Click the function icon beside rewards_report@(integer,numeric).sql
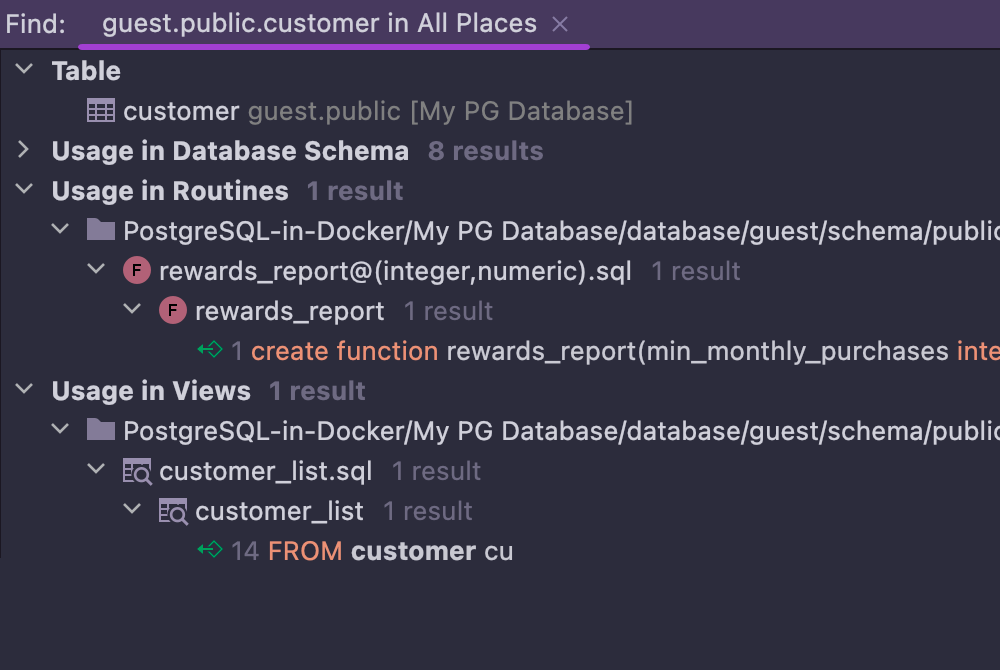Viewport: 1000px width, 670px height. pyautogui.click(x=136, y=271)
